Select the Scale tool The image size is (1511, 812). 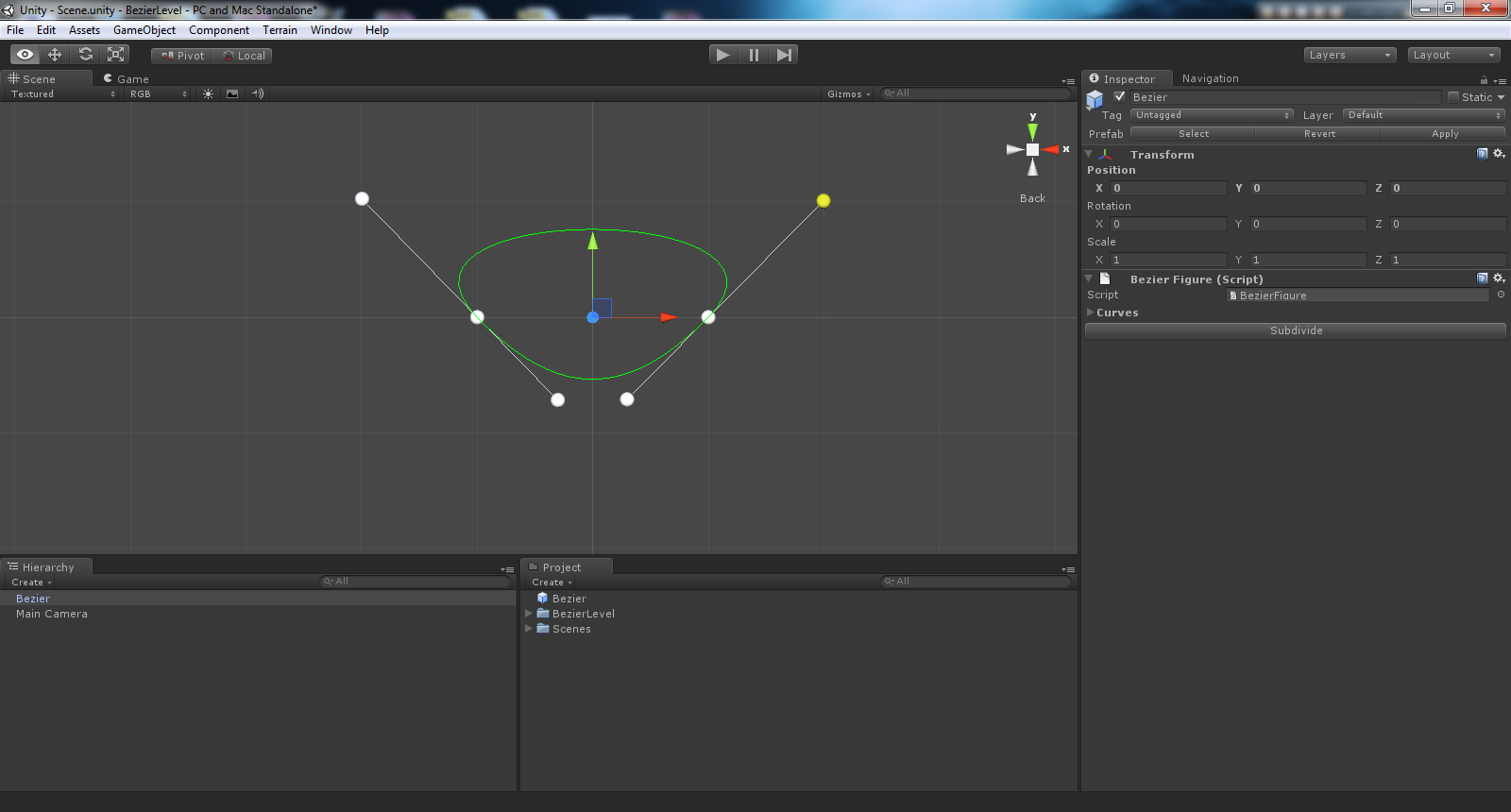(x=116, y=55)
